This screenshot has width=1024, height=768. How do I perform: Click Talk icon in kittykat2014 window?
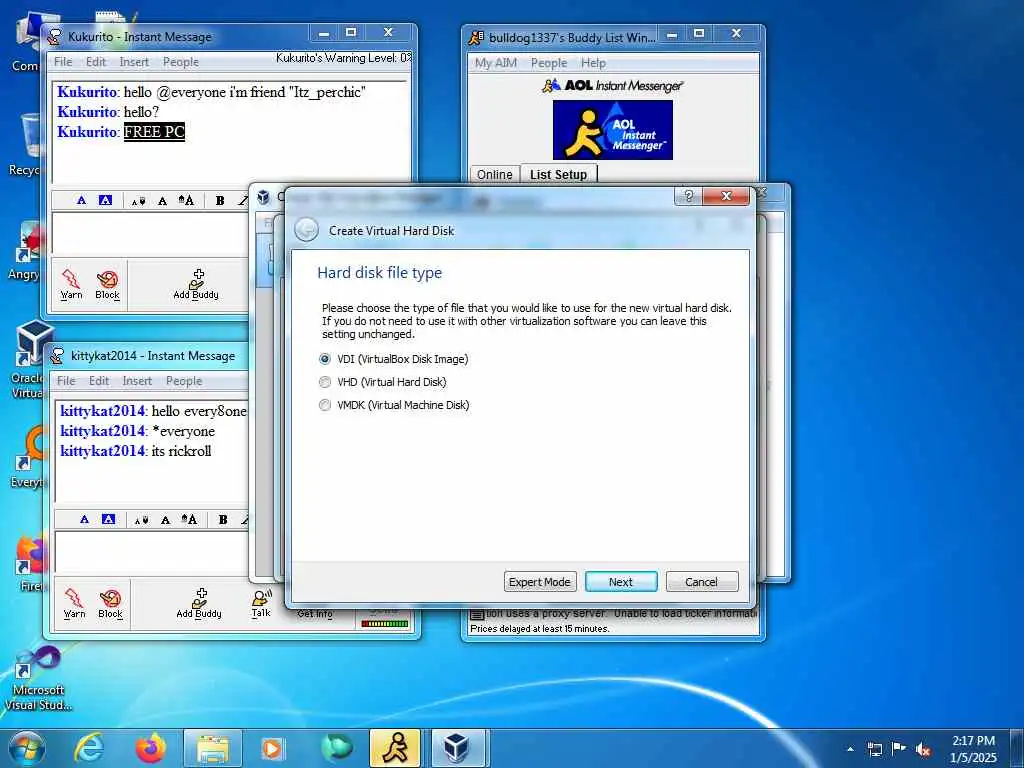[261, 603]
